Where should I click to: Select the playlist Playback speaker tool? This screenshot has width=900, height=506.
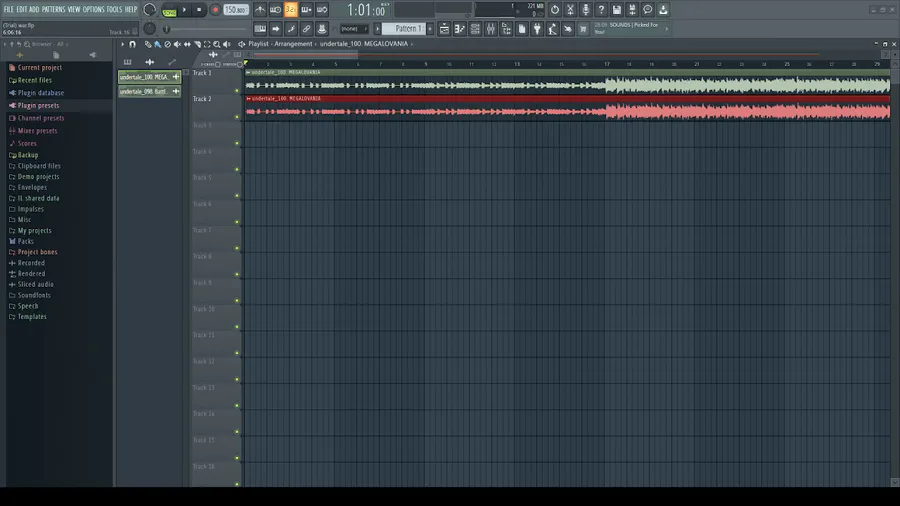tap(227, 44)
